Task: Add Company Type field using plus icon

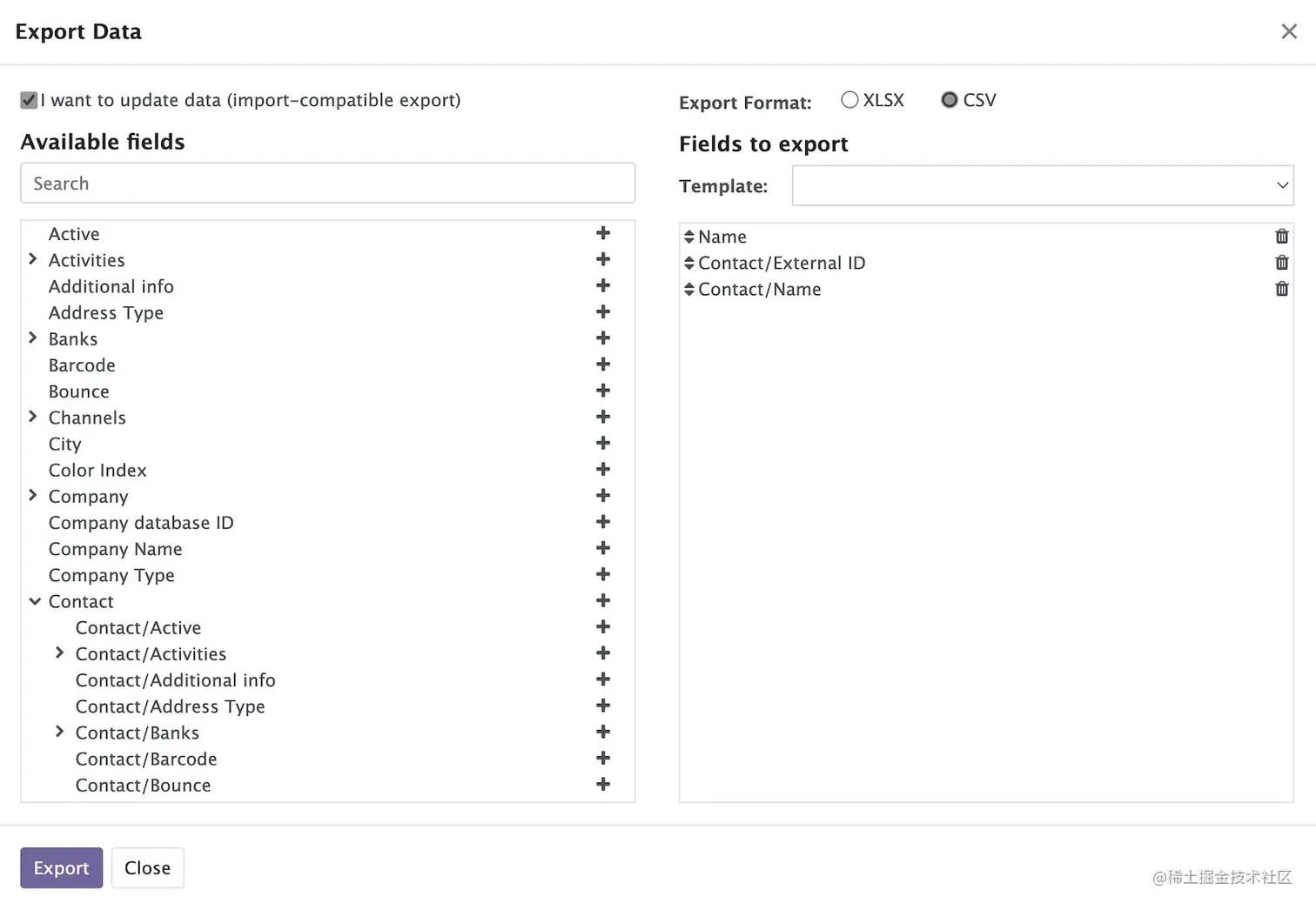Action: click(x=603, y=574)
